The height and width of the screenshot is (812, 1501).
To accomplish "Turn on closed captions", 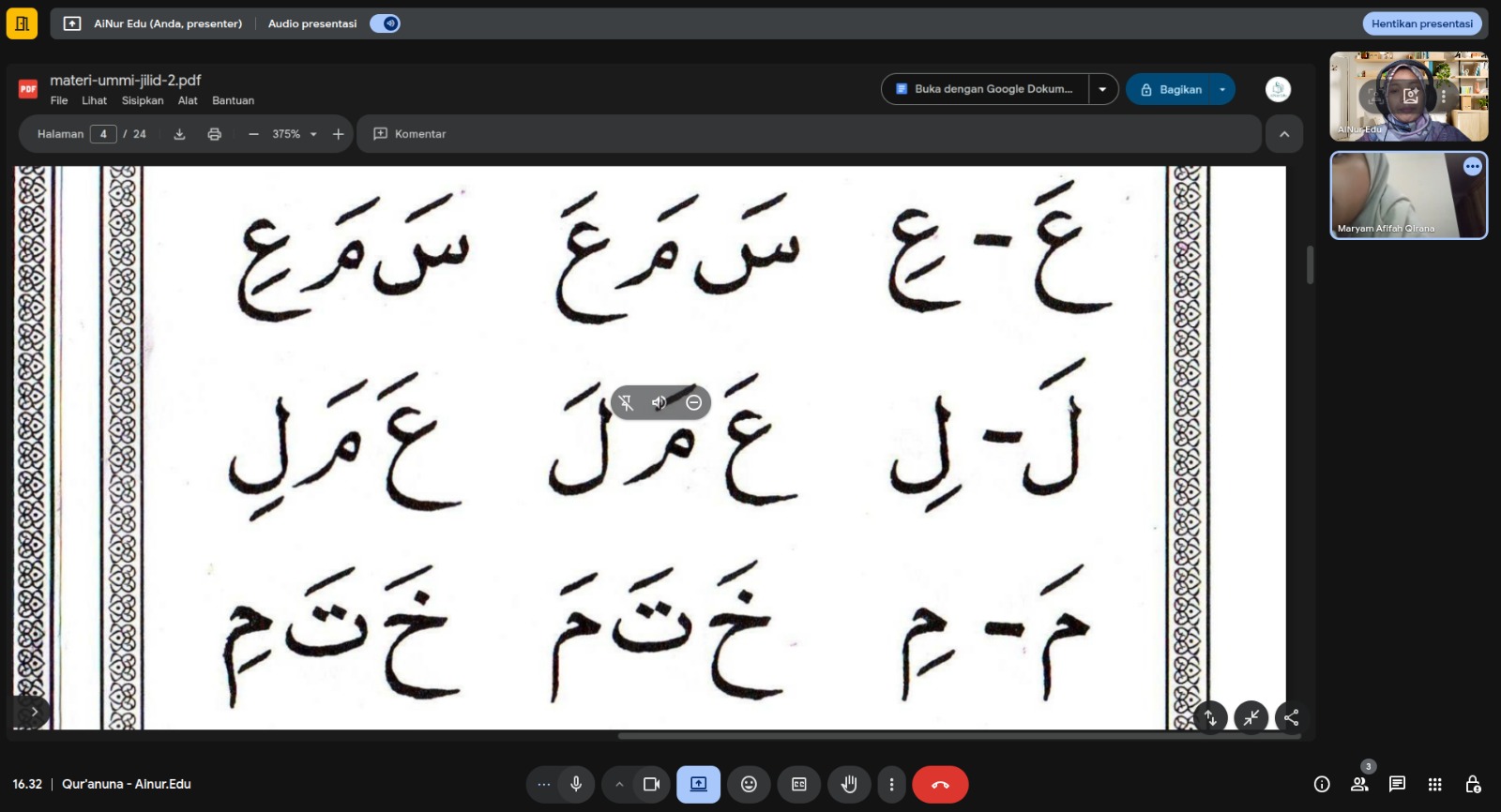I will tap(799, 784).
